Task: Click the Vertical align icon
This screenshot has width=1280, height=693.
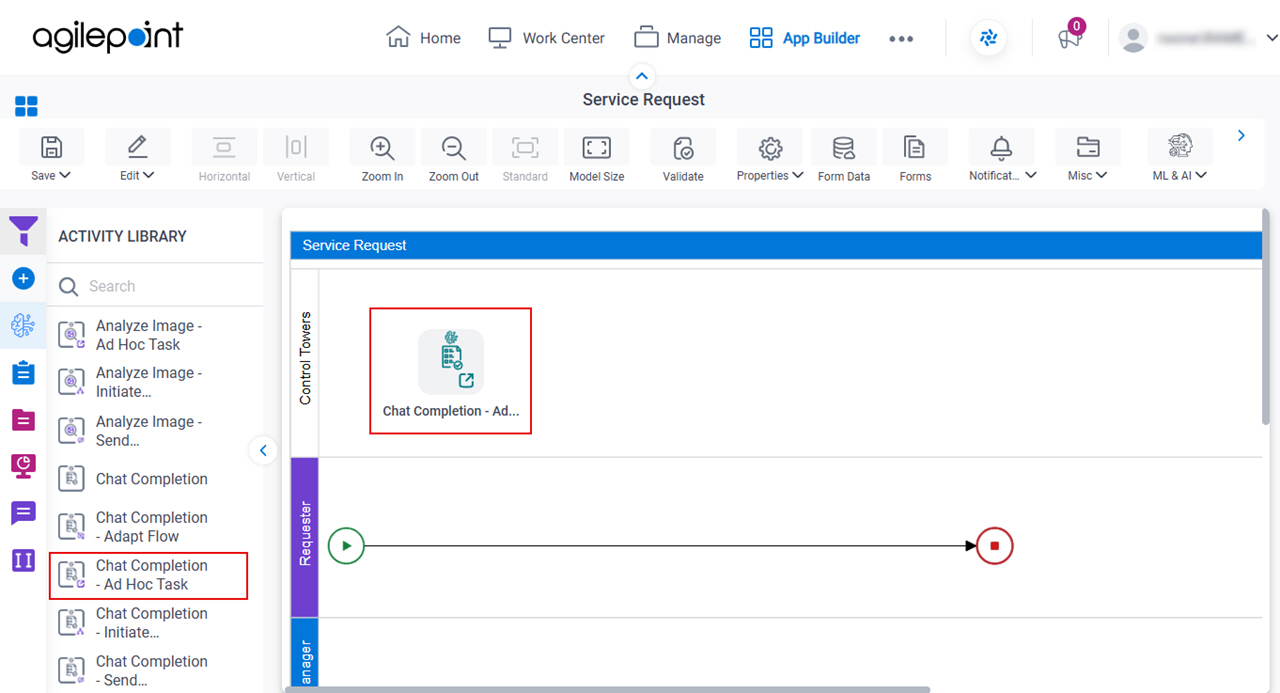Action: [x=296, y=148]
